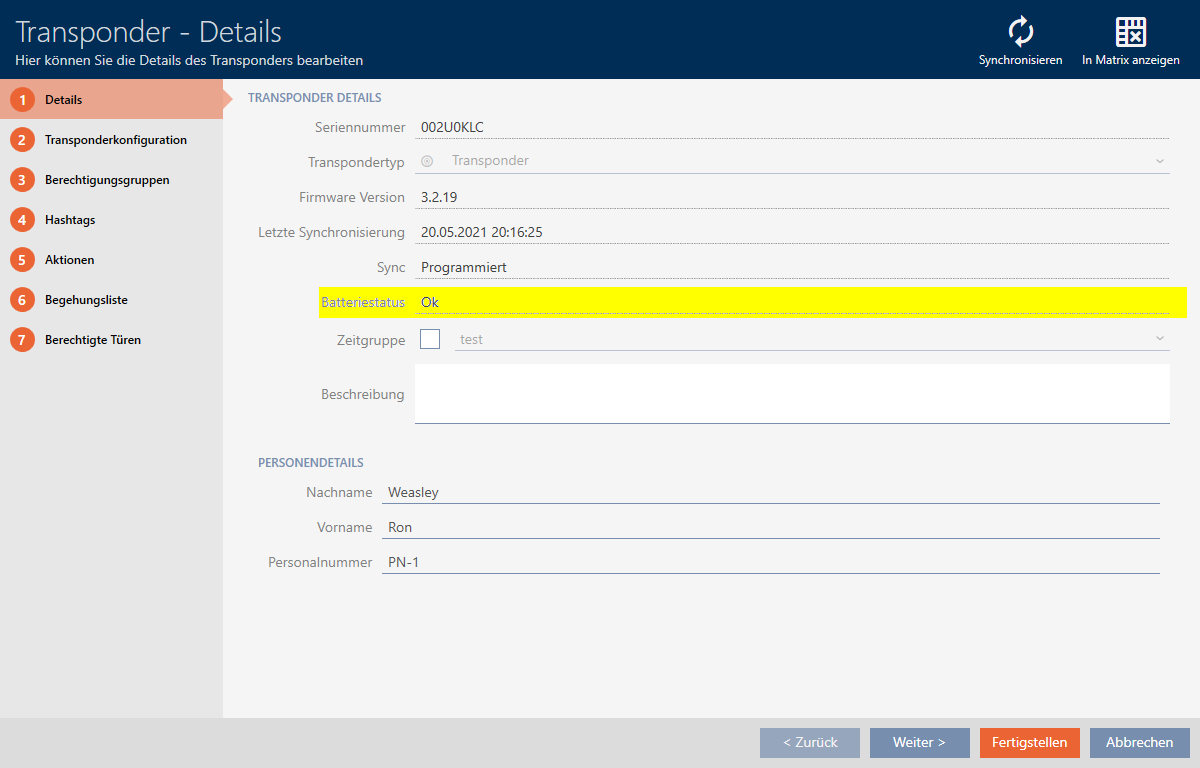
Task: Expand the Transpondertyp dropdown
Action: [1159, 161]
